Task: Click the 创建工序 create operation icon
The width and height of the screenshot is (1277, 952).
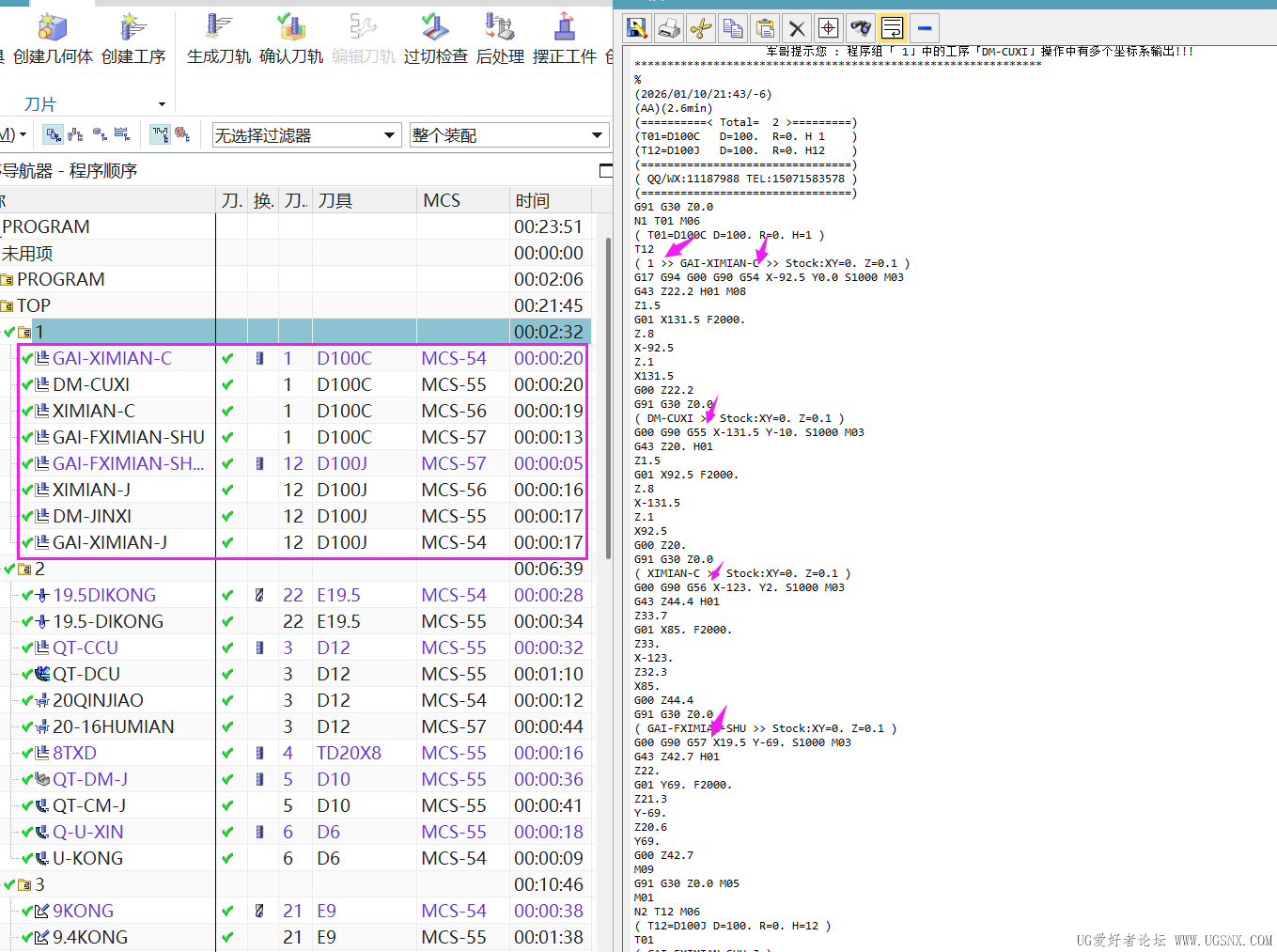Action: coord(132,28)
